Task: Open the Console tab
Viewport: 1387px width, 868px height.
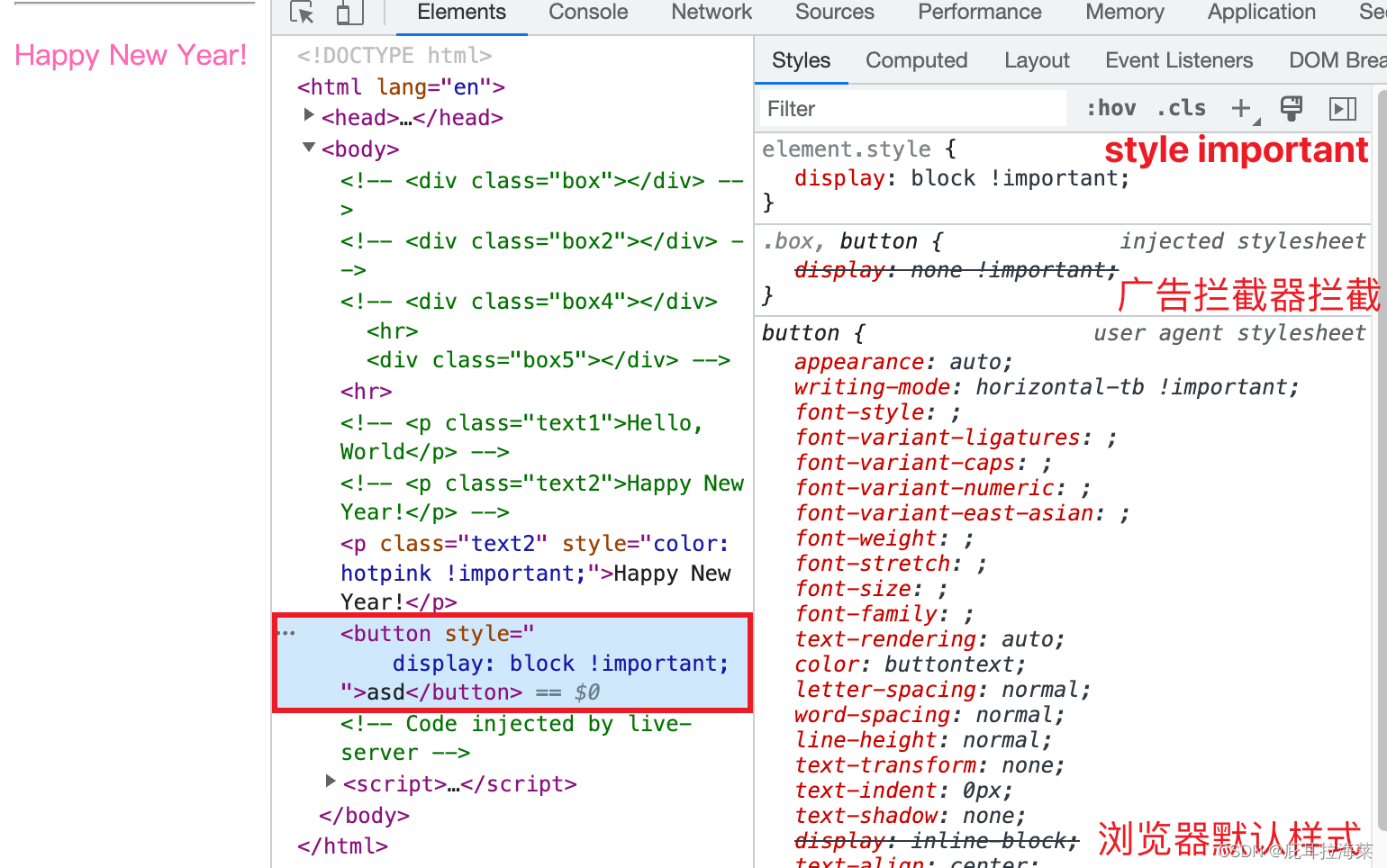Action: coord(588,13)
